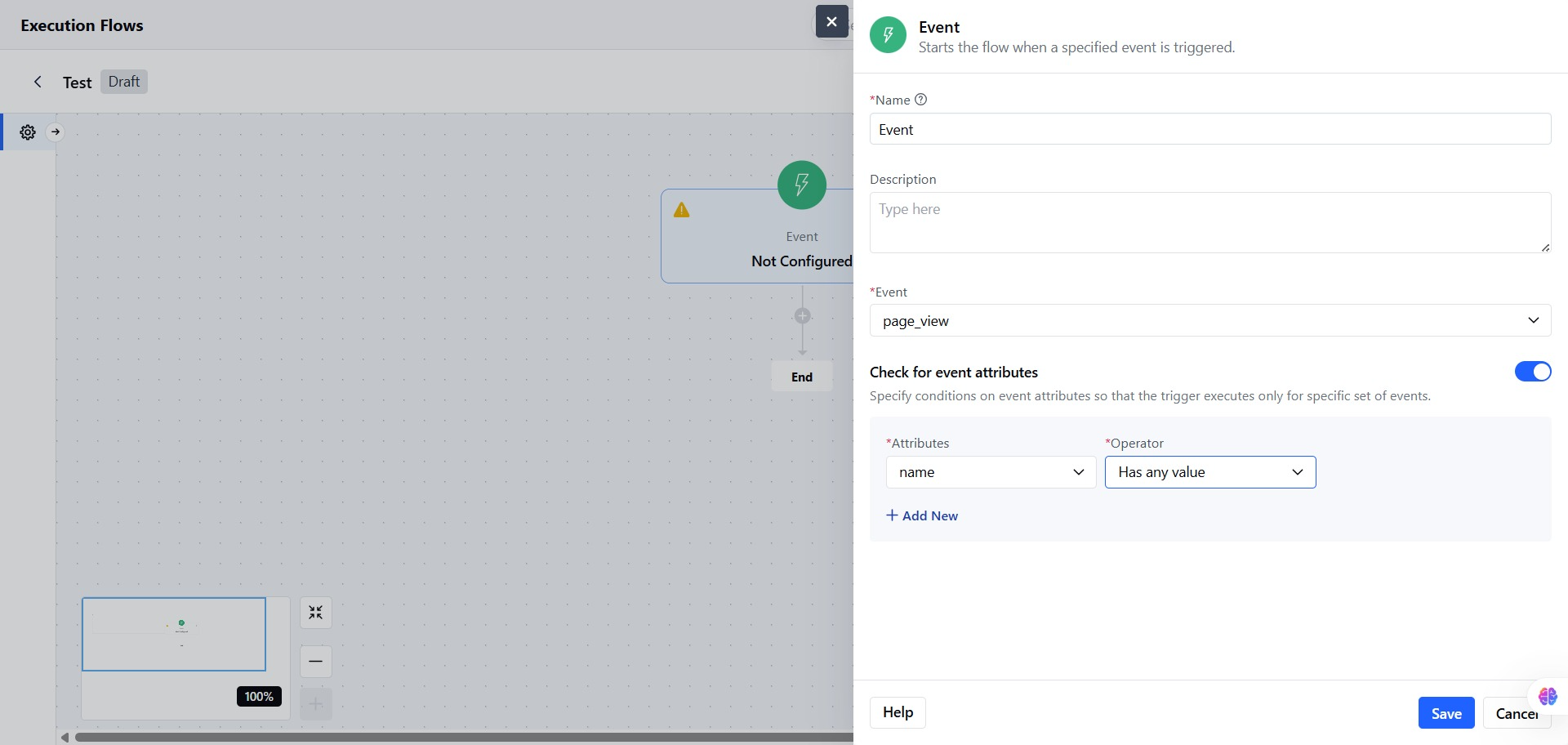
Task: Zoom out the canvas with minus button
Action: point(316,661)
